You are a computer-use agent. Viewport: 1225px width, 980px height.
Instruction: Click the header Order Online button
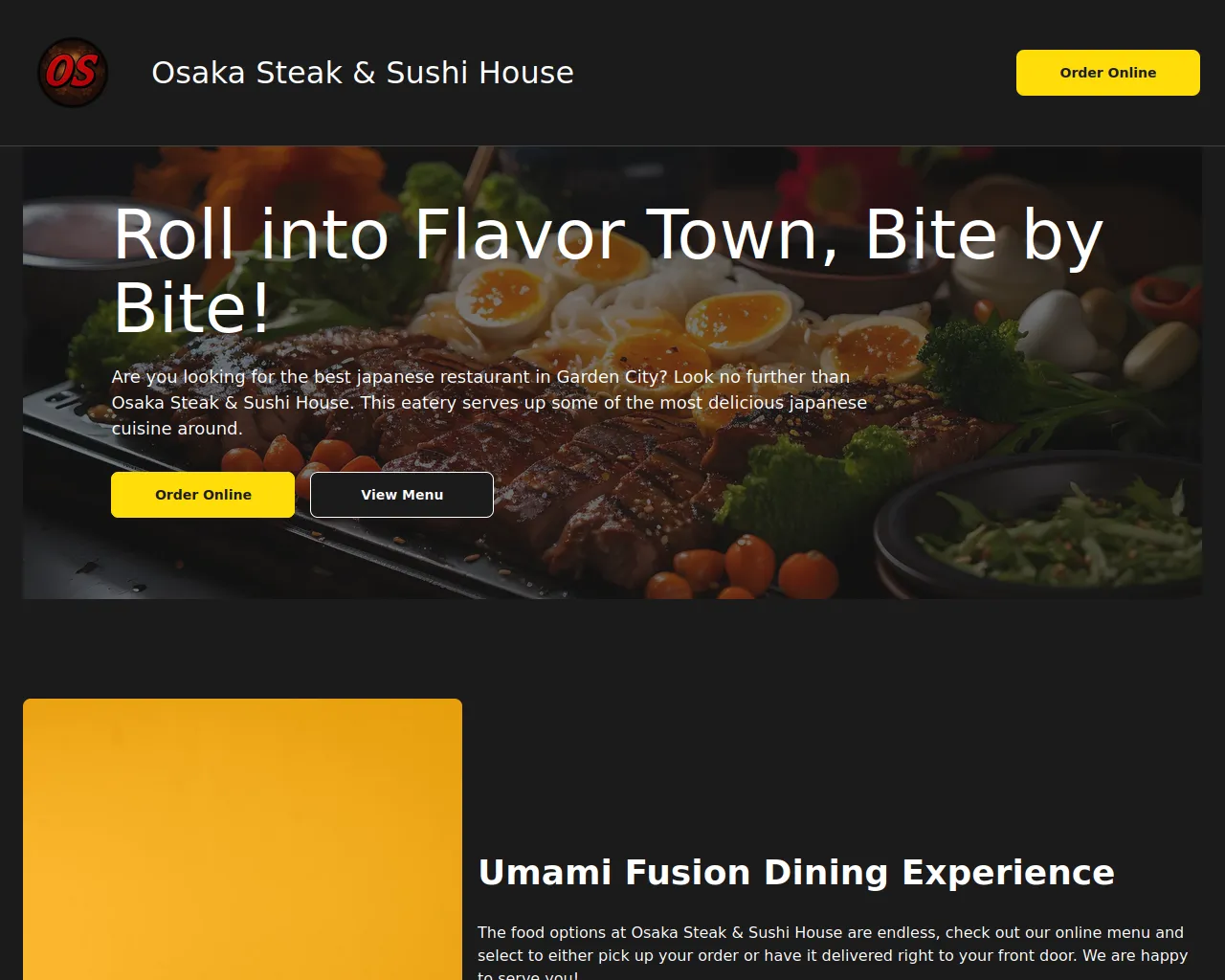(x=1108, y=73)
